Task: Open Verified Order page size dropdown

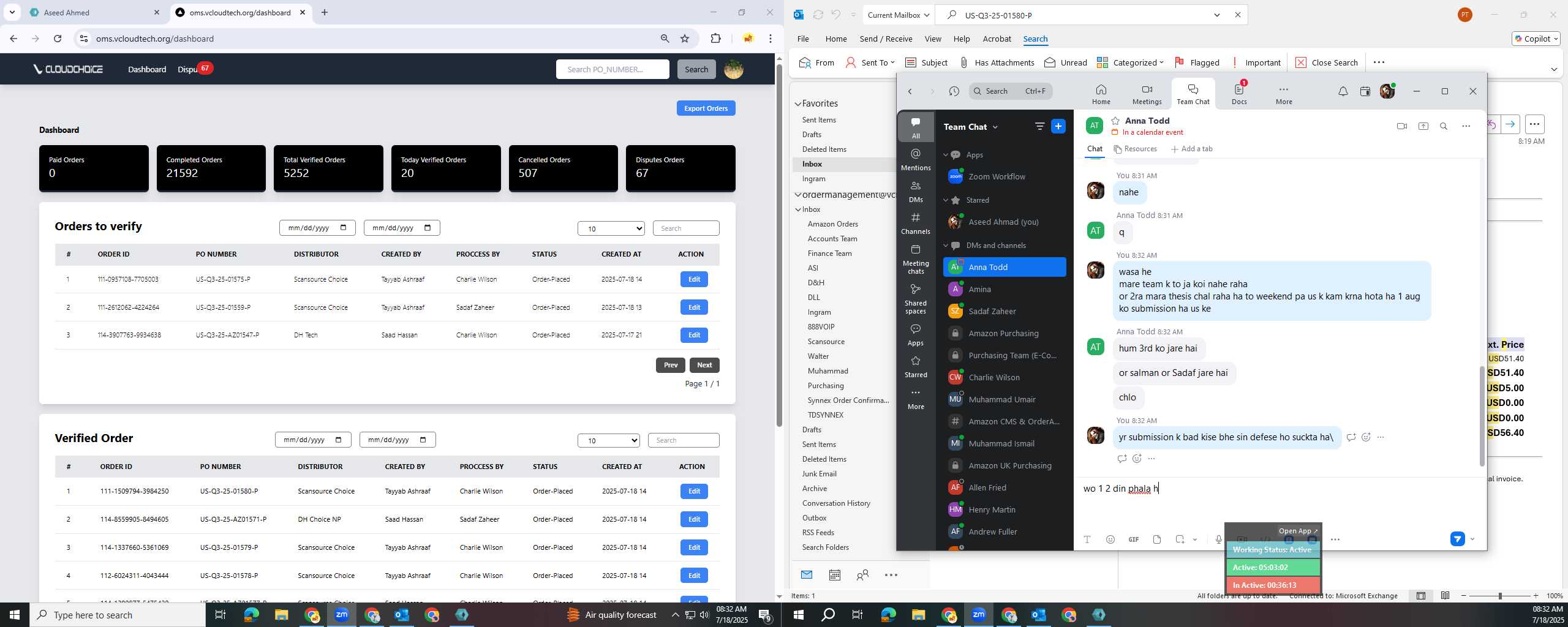Action: click(608, 440)
